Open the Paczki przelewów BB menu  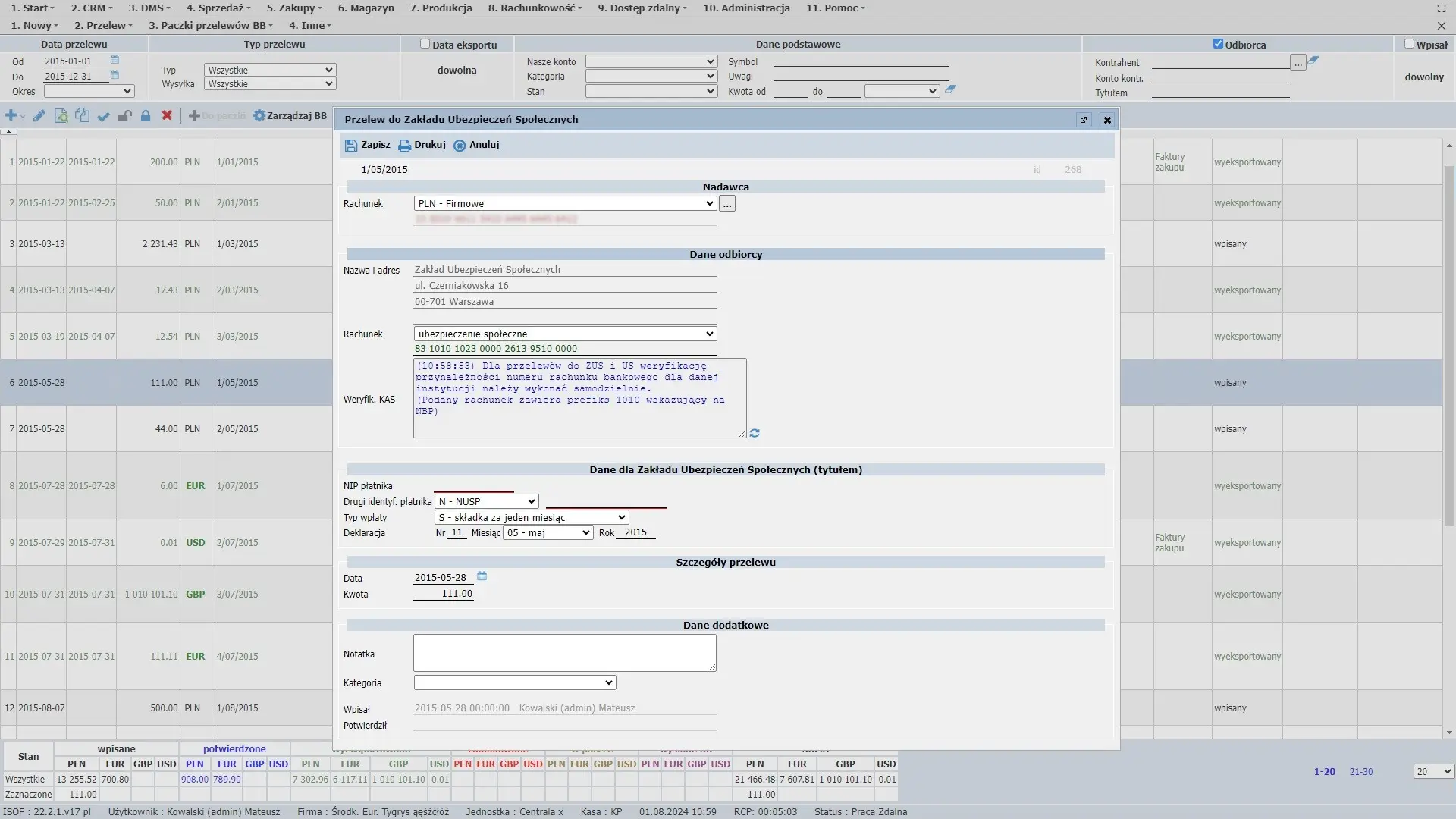210,25
